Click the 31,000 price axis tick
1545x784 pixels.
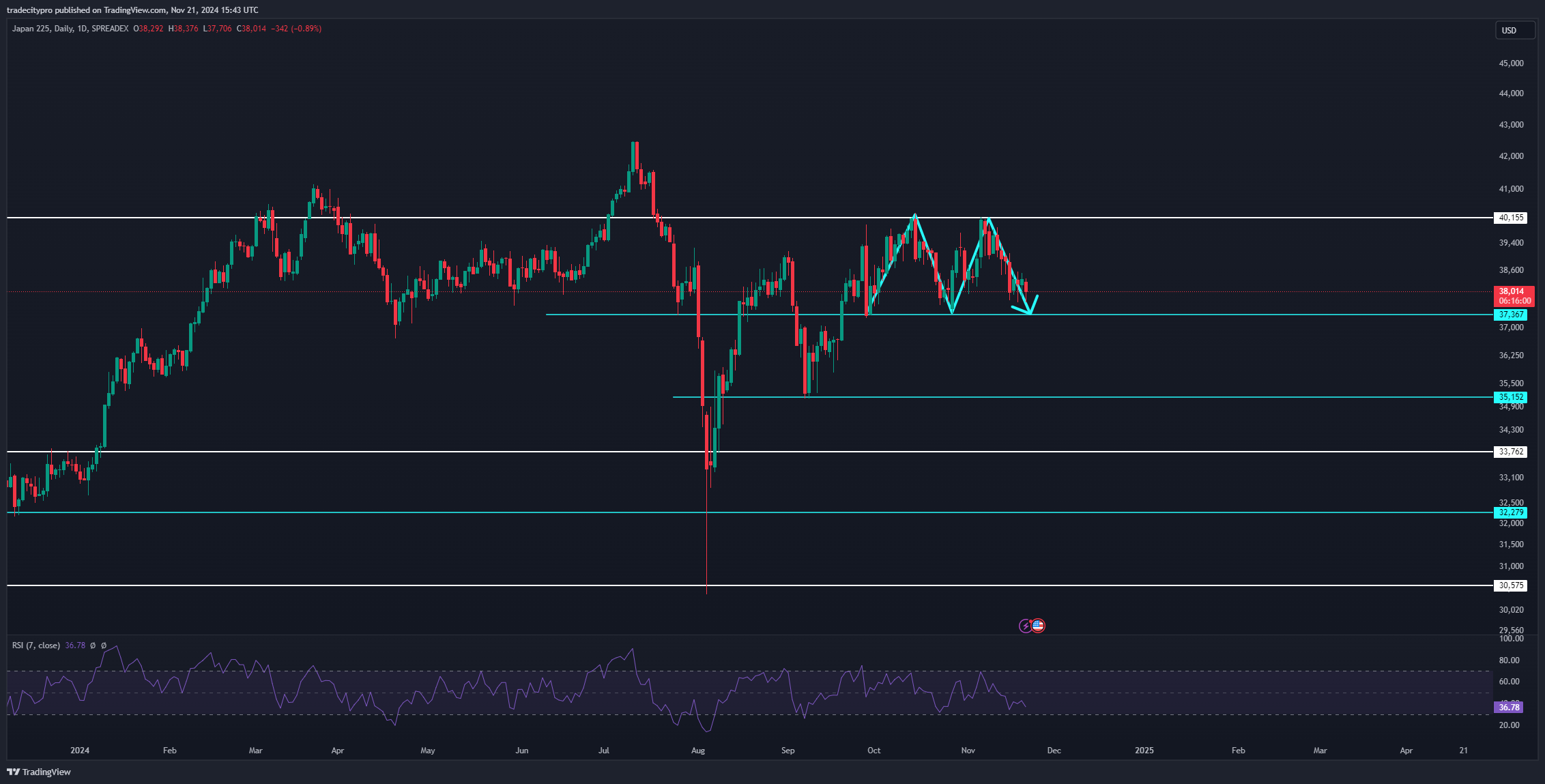[x=1511, y=566]
